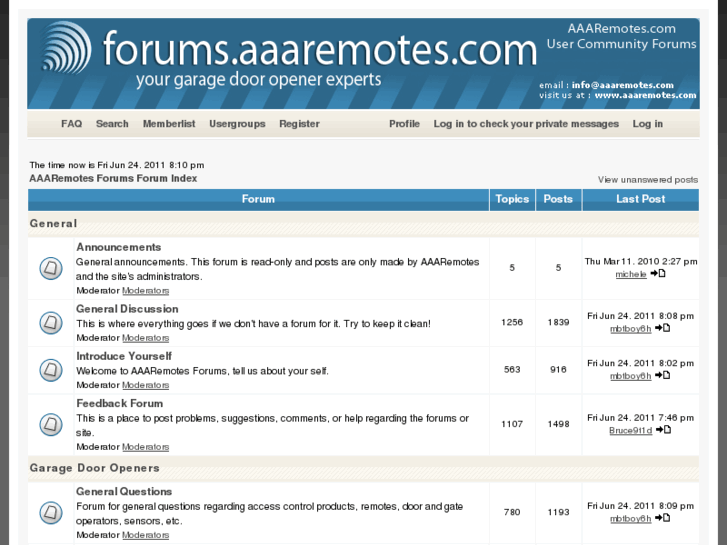Click topics count 563 for Introduce Yourself
The image size is (727, 545).
[512, 370]
